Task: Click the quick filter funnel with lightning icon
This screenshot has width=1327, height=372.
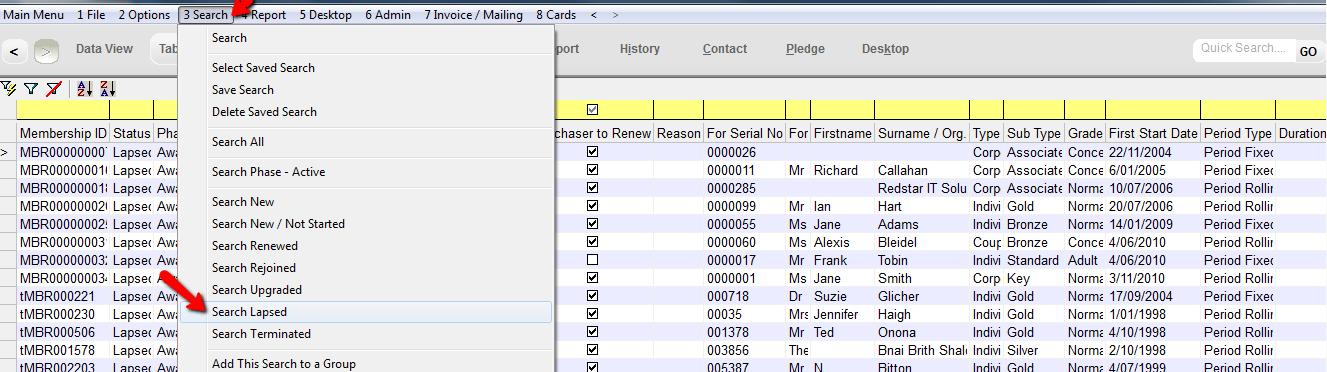Action: 9,89
